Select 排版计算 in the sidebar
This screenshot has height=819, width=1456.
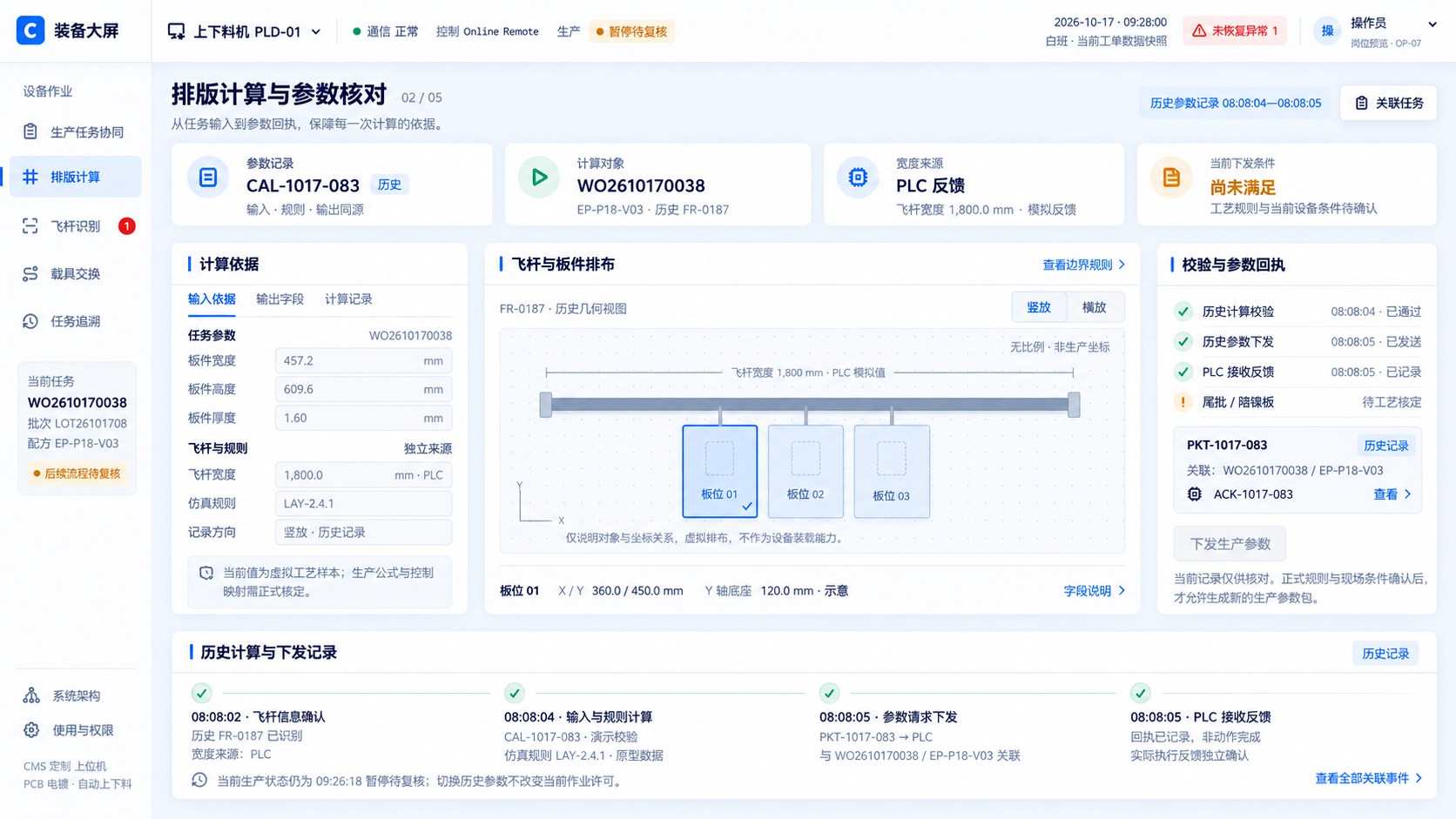[x=76, y=177]
